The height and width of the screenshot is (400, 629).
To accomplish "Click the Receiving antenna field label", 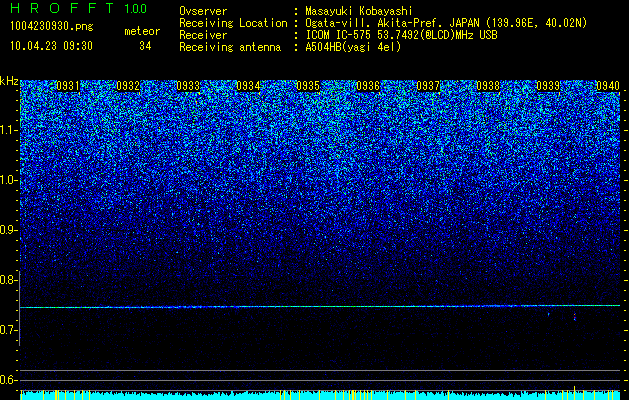I will [x=230, y=47].
